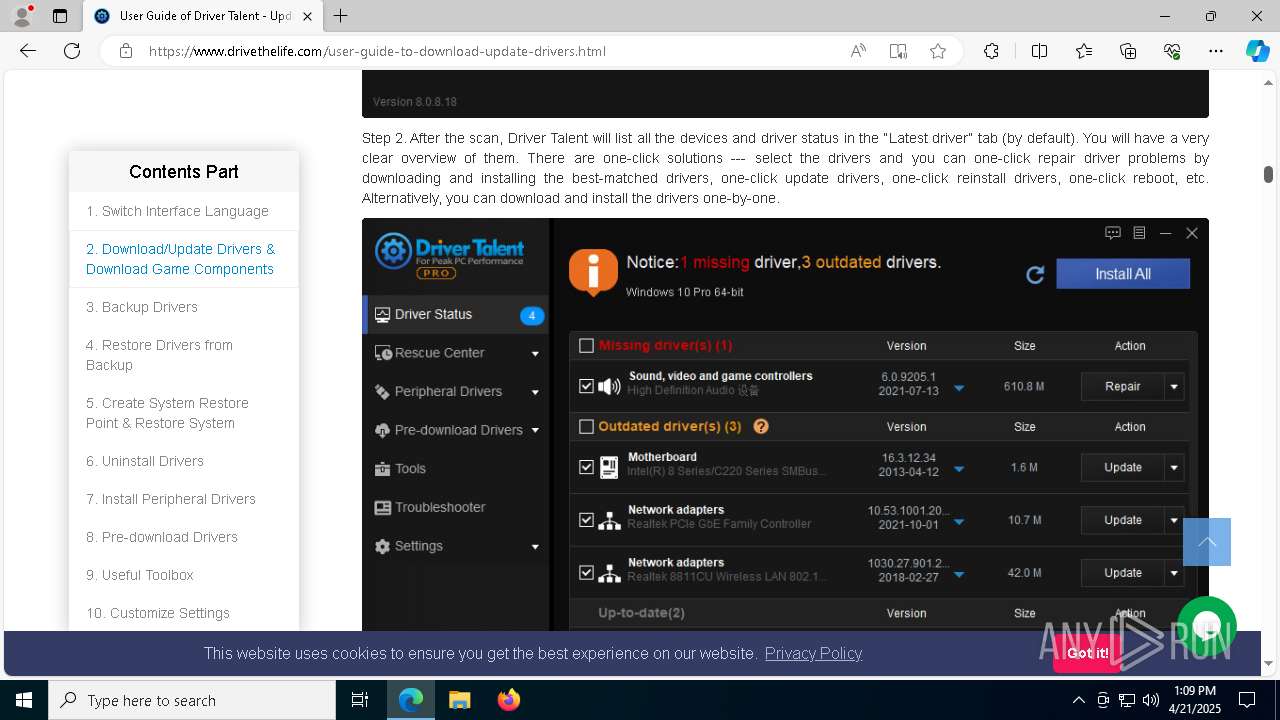Click Driver Talent menu list icon
The height and width of the screenshot is (720, 1280).
pos(1139,233)
